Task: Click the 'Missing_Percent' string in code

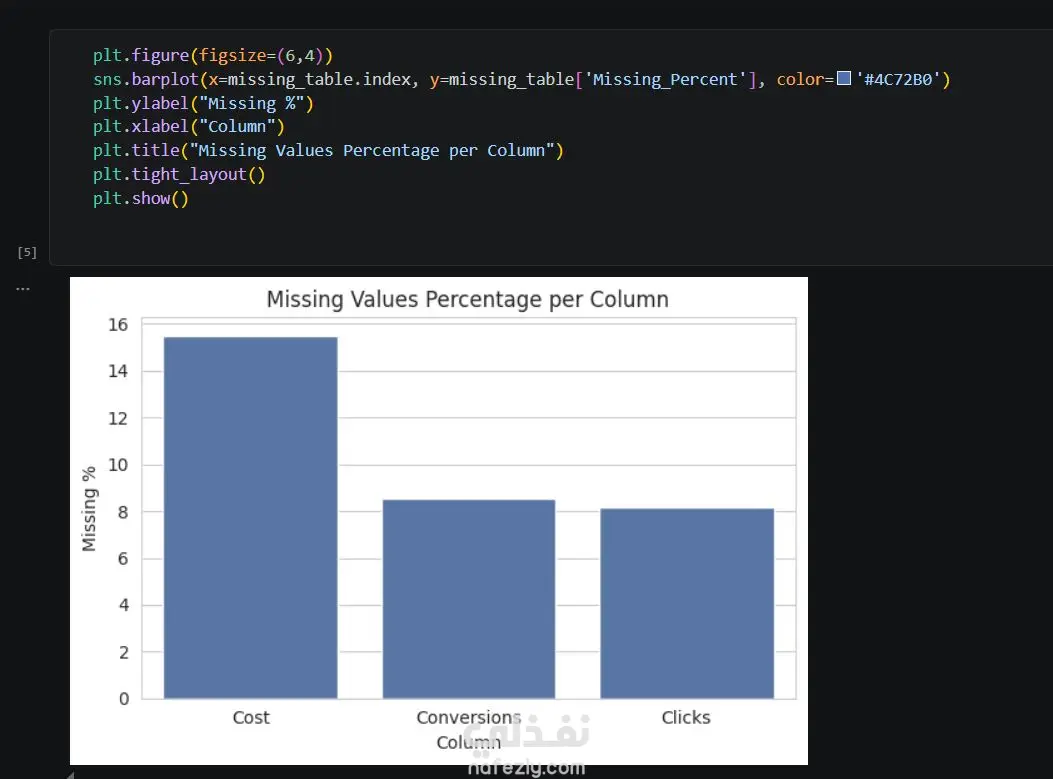Action: (666, 79)
